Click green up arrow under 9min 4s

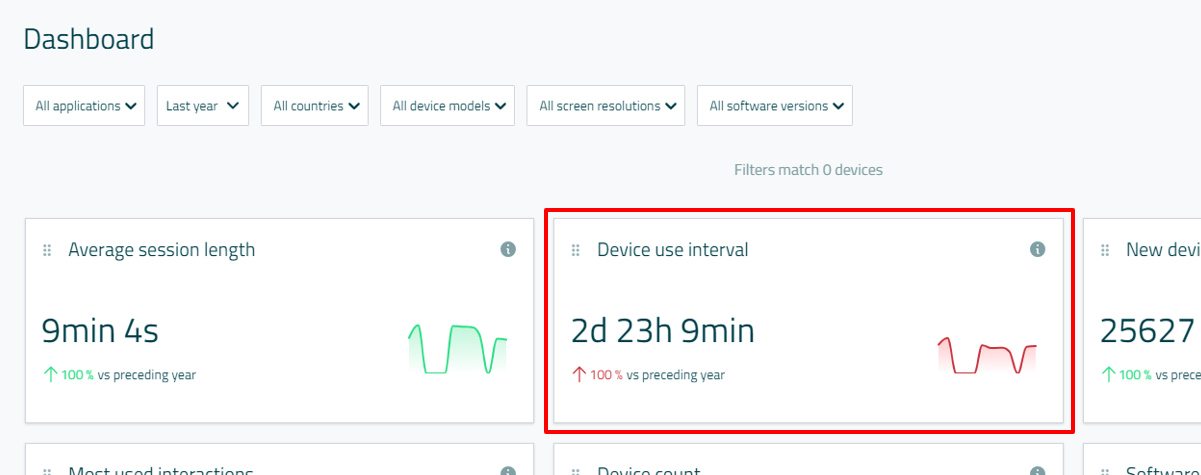pos(50,375)
